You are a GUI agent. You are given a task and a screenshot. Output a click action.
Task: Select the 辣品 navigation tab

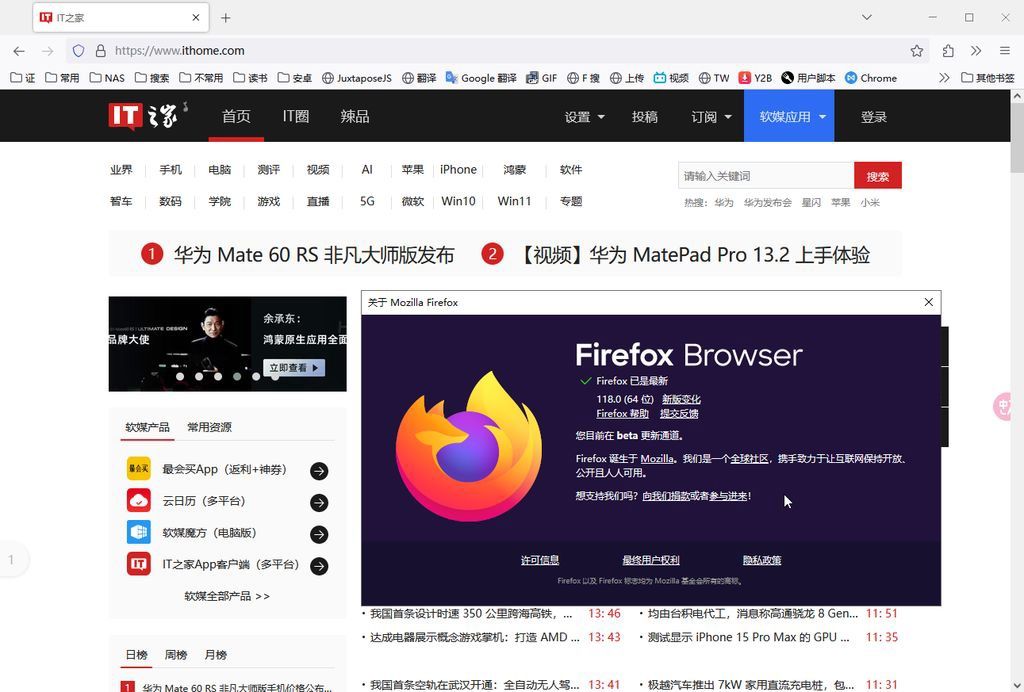pos(355,116)
